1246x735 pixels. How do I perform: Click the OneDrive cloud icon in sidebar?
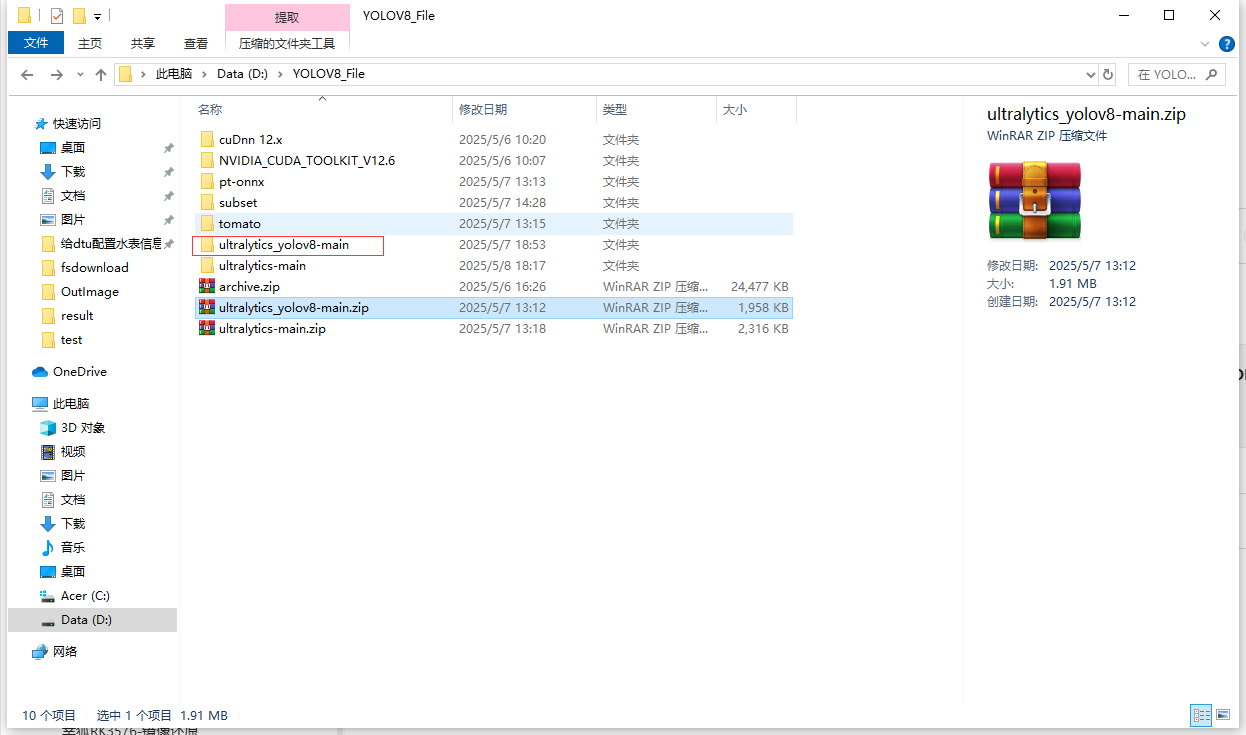tap(40, 372)
